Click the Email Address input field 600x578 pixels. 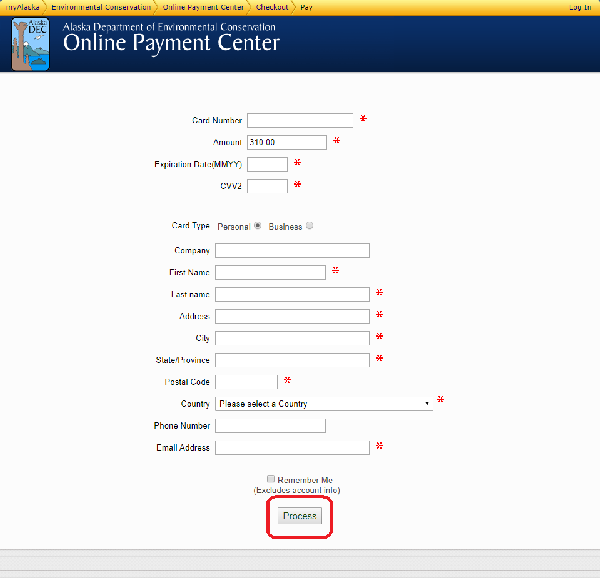[292, 448]
